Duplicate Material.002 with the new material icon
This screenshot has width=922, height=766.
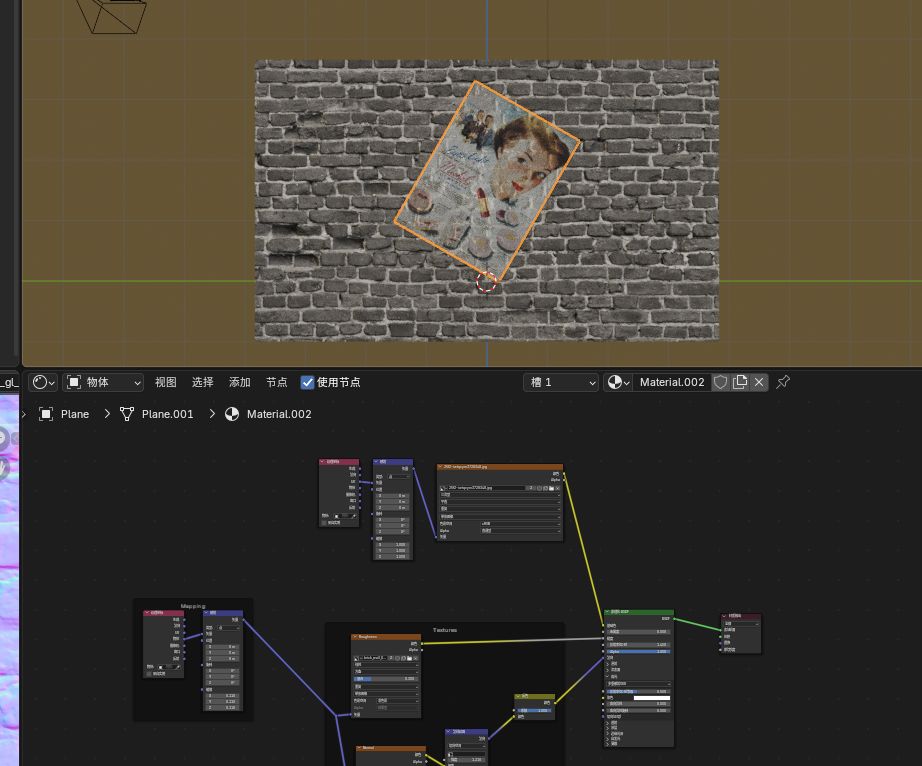(x=740, y=383)
